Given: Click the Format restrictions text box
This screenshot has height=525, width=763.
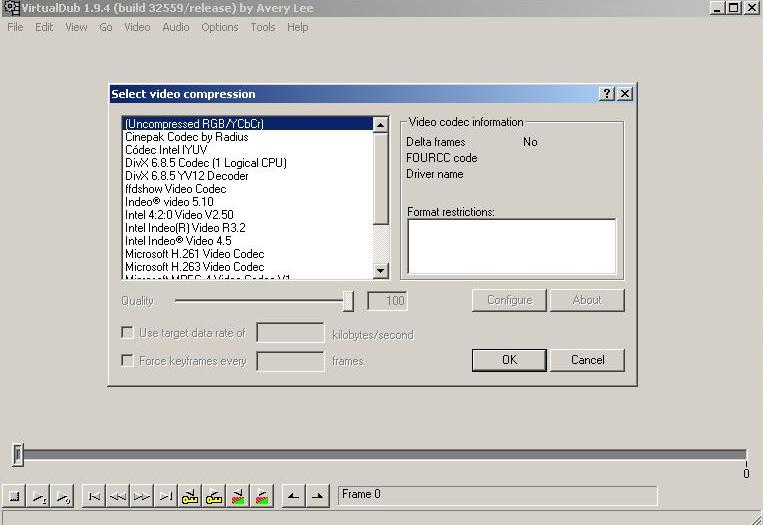Looking at the screenshot, I should pos(511,247).
